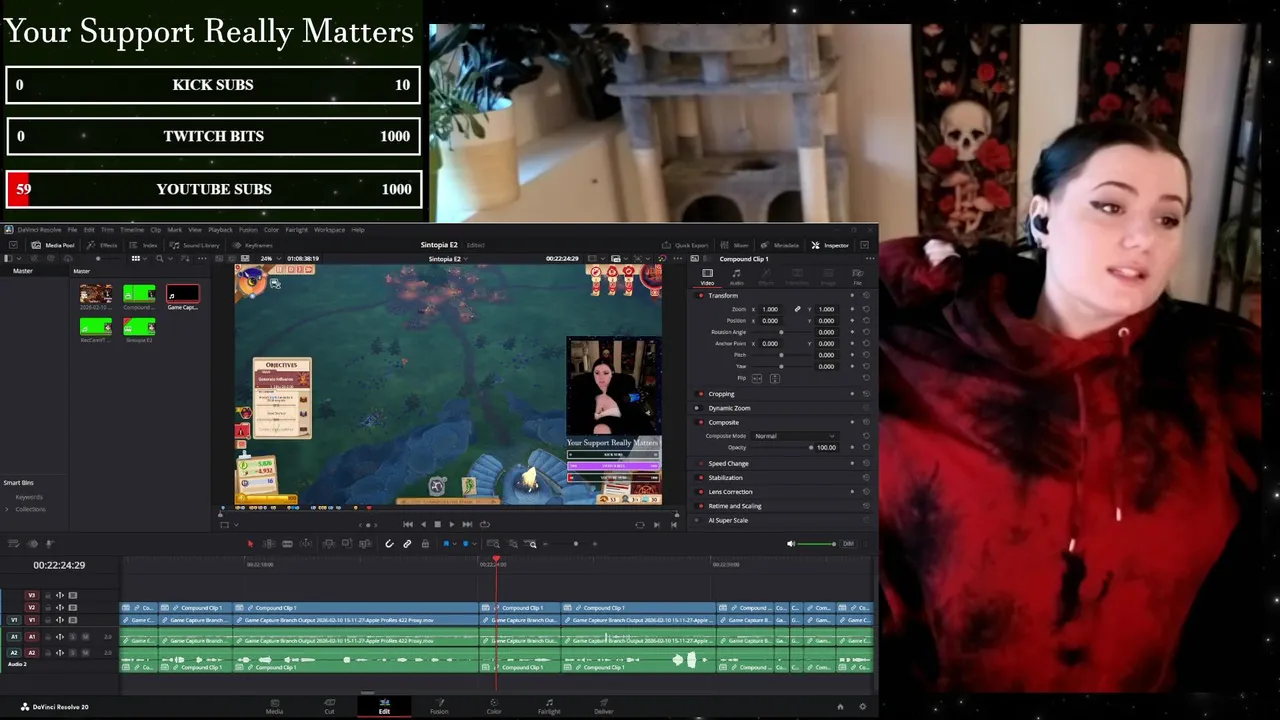The width and height of the screenshot is (1280, 720).
Task: Click the Opacity value field
Action: [x=826, y=447]
